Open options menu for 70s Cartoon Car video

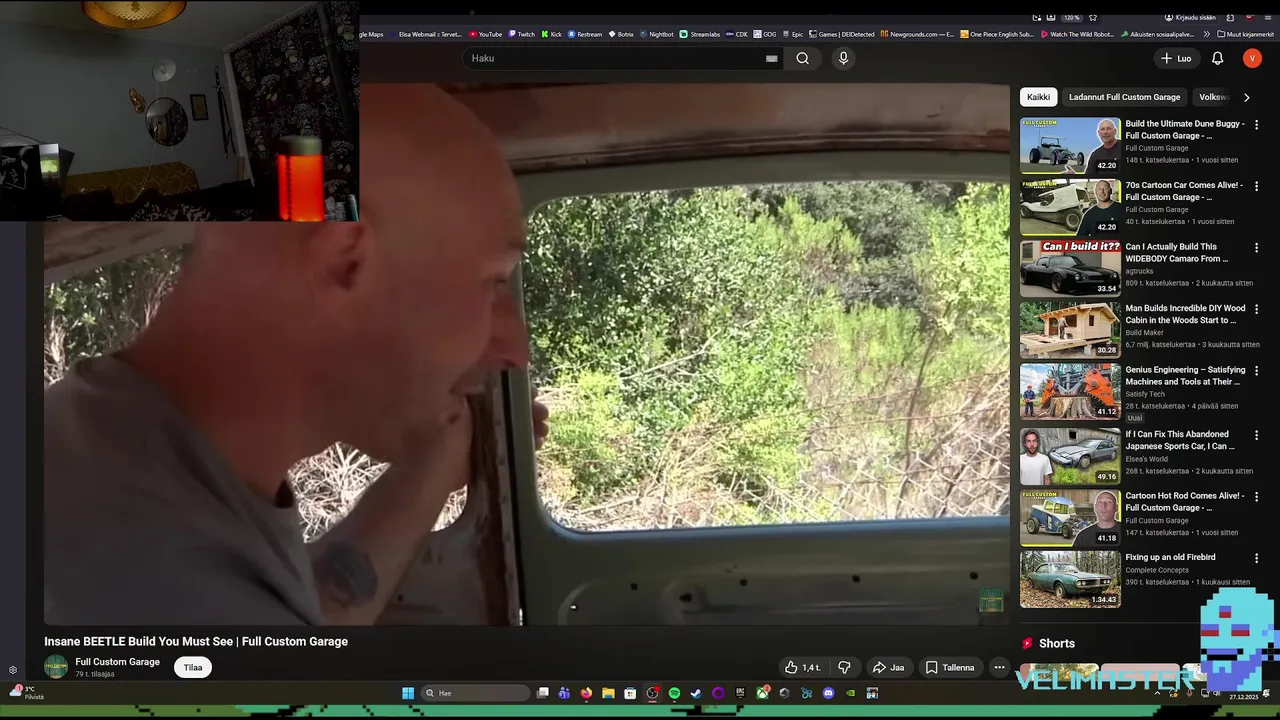pos(1256,186)
